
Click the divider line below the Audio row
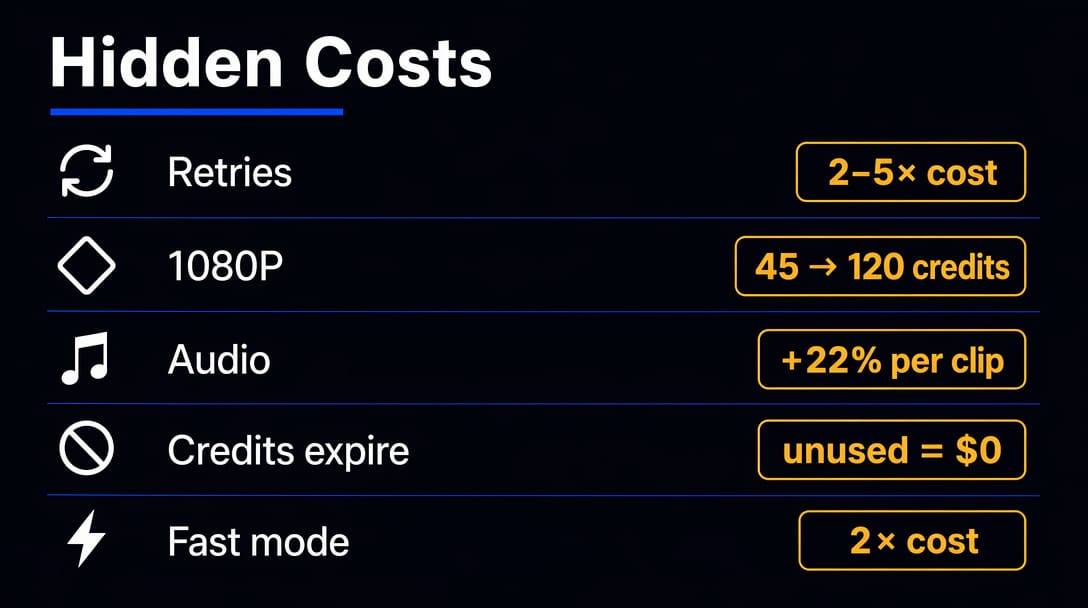tap(544, 404)
